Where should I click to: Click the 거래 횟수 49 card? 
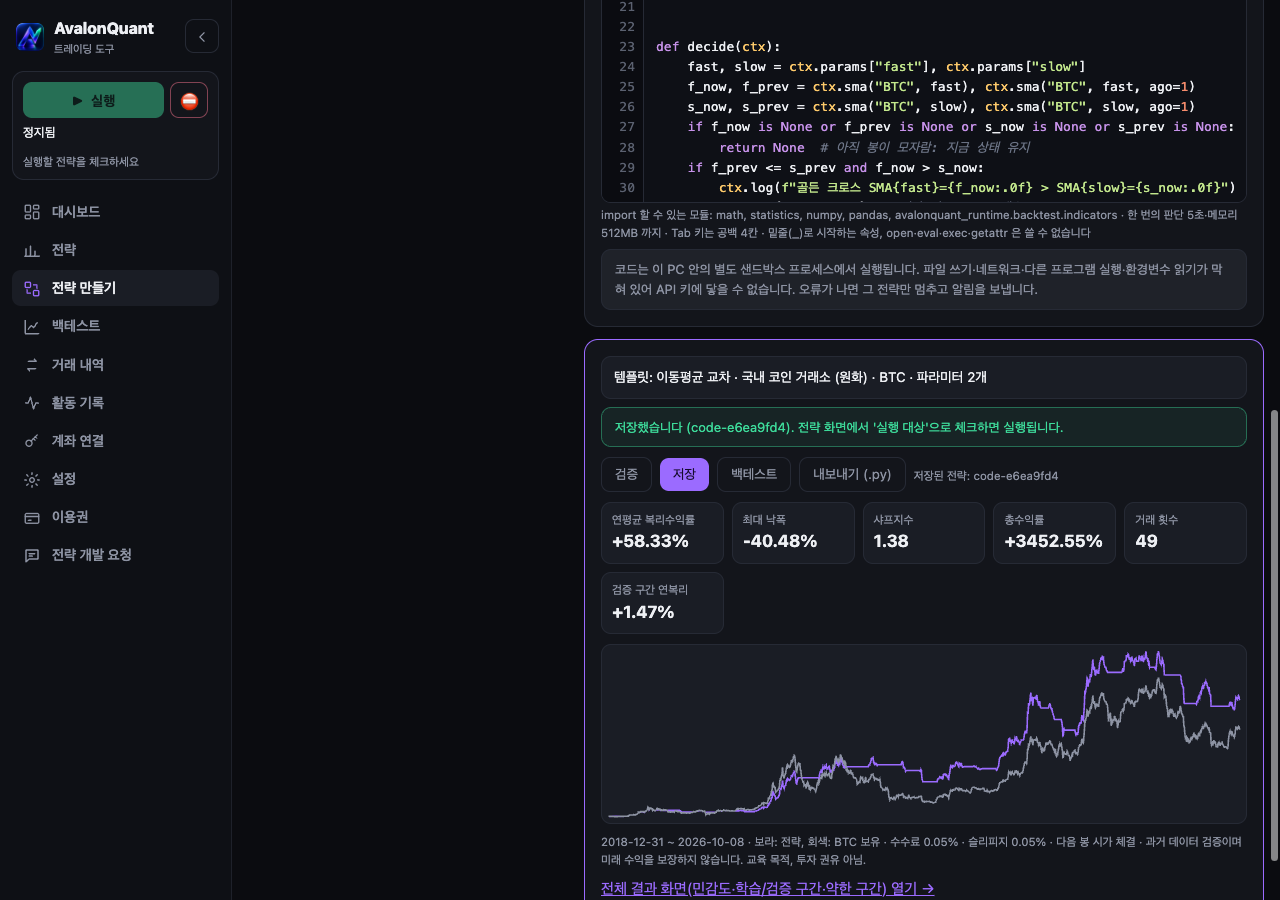(x=1185, y=533)
